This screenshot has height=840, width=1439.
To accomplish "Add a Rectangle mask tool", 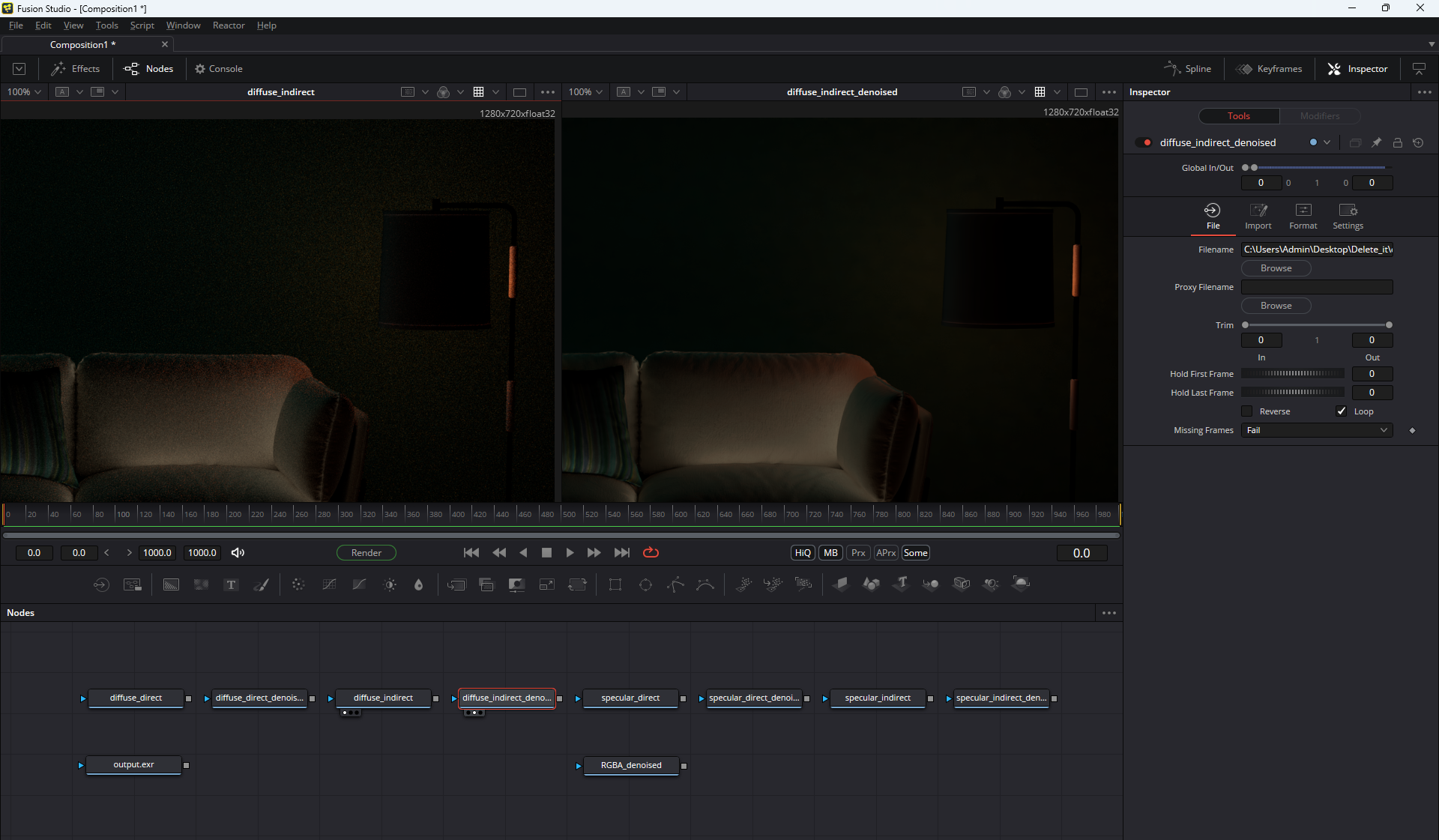I will click(615, 584).
